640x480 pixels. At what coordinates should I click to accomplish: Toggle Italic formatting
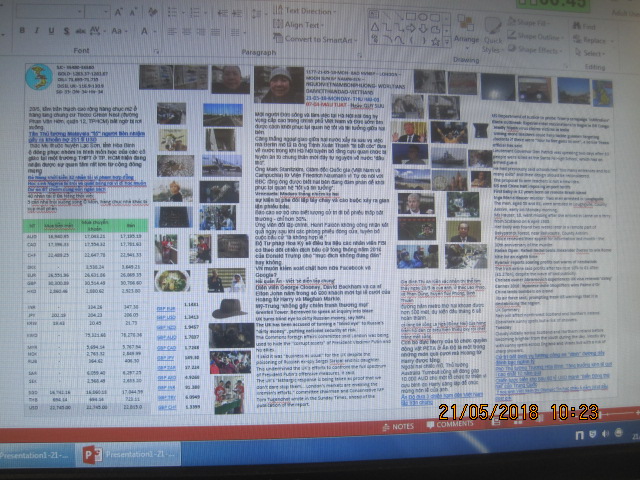click(37, 30)
